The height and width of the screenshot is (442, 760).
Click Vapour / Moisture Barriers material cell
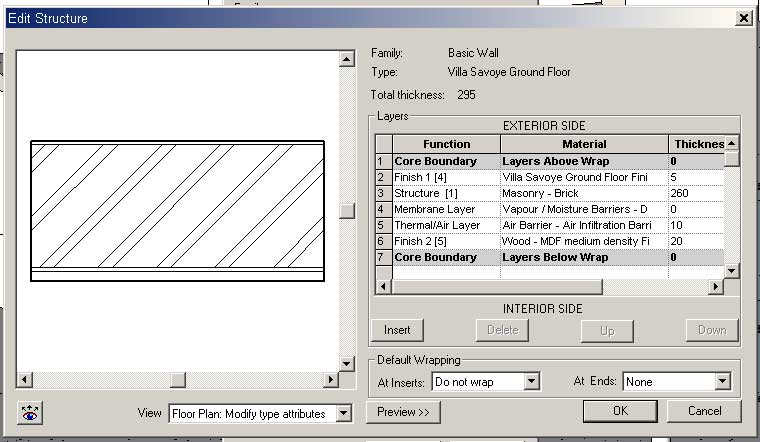(584, 209)
